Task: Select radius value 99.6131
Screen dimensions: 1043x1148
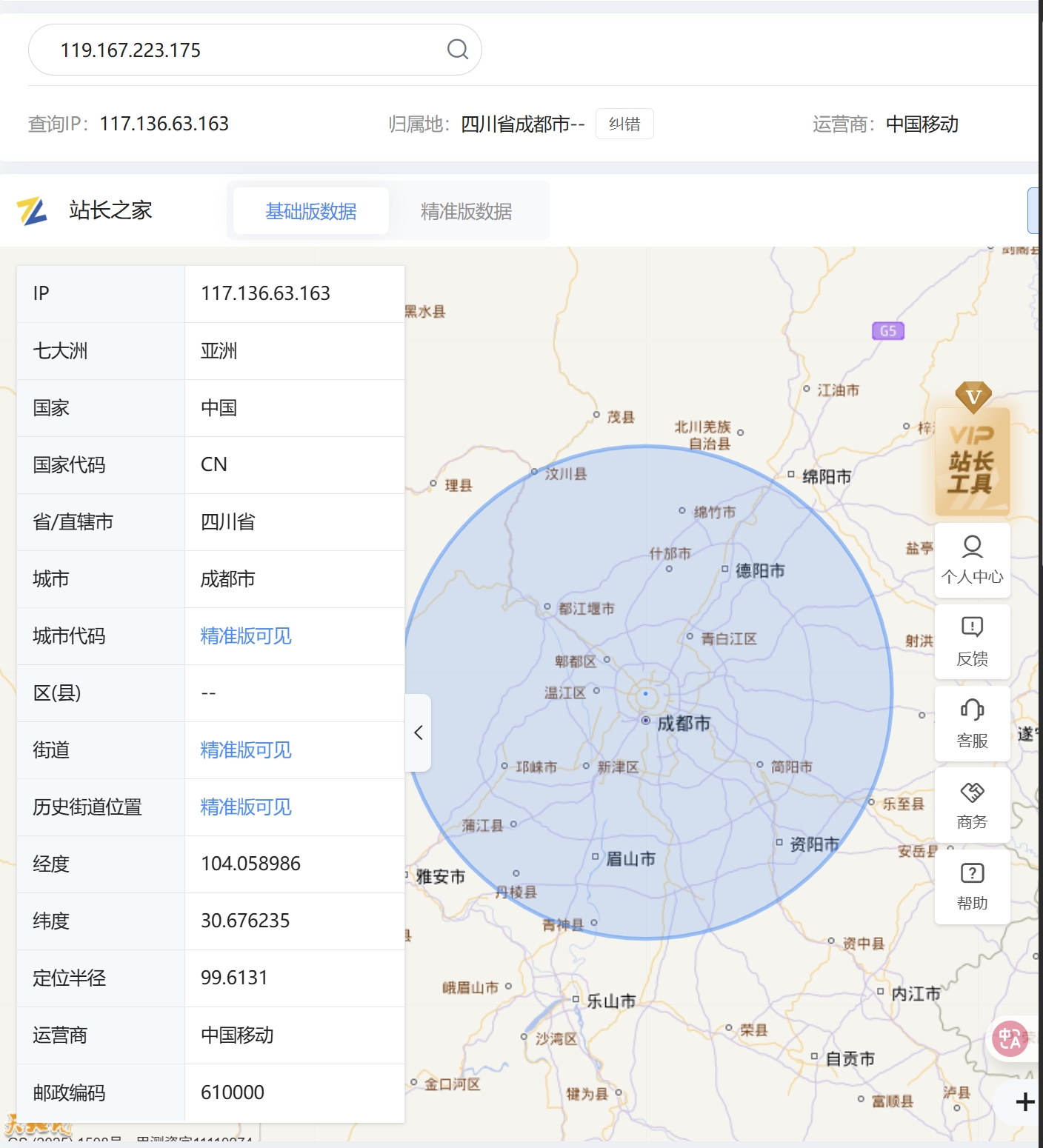Action: pyautogui.click(x=234, y=978)
